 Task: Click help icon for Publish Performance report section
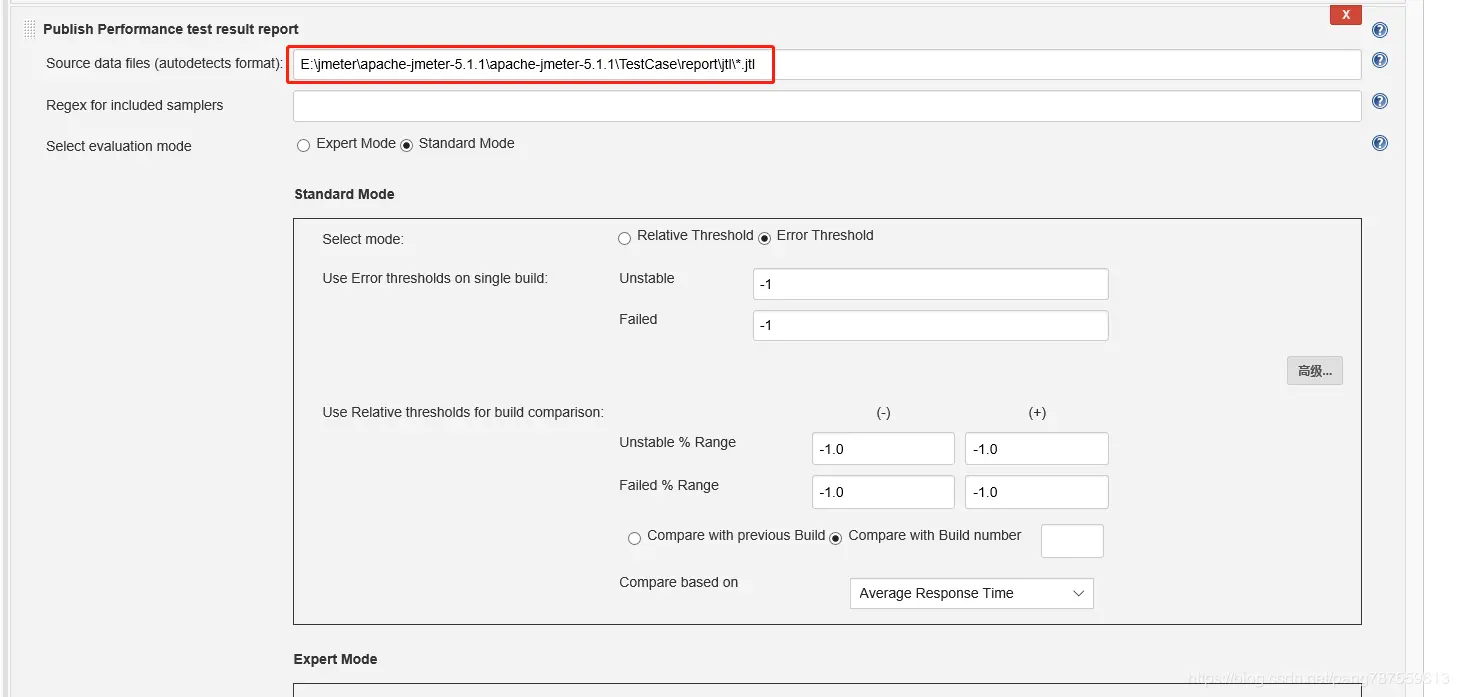pyautogui.click(x=1380, y=30)
